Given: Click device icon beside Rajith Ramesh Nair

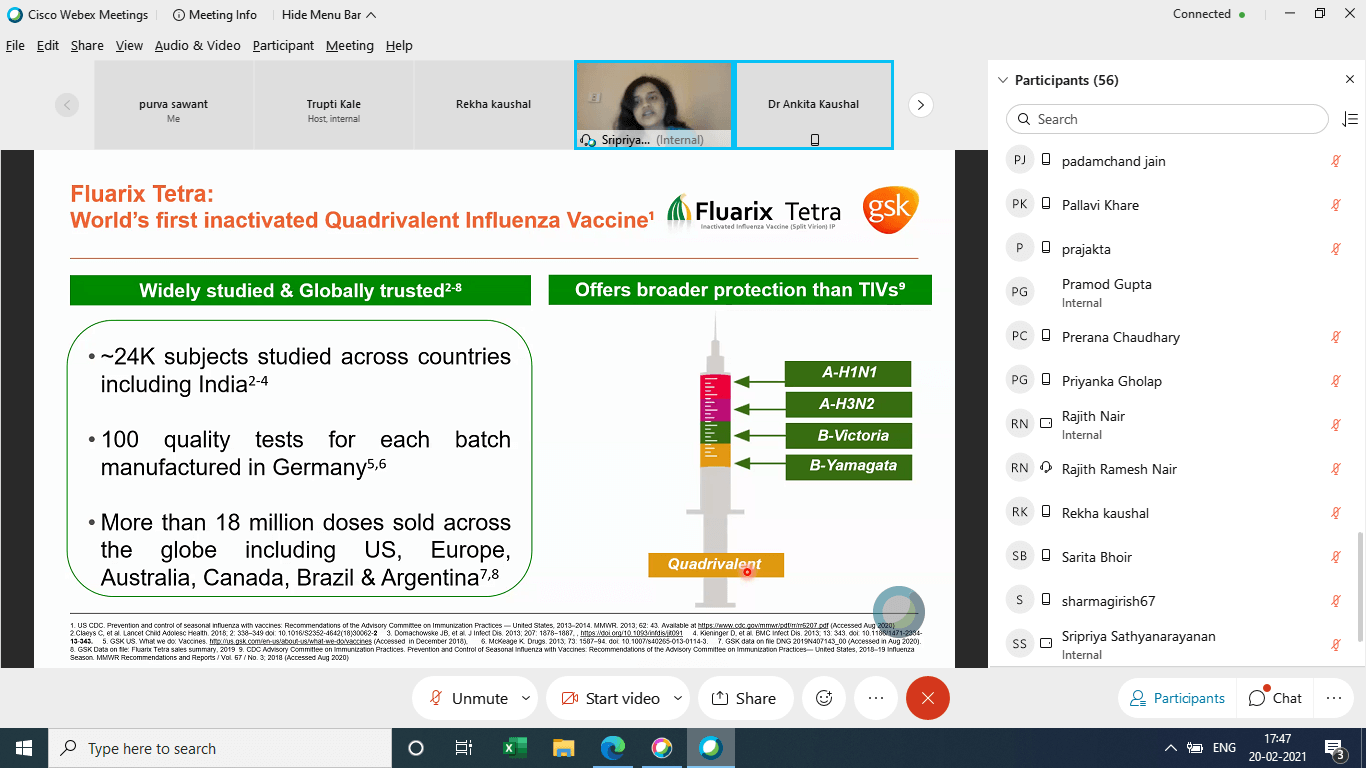Looking at the screenshot, I should (x=1046, y=469).
